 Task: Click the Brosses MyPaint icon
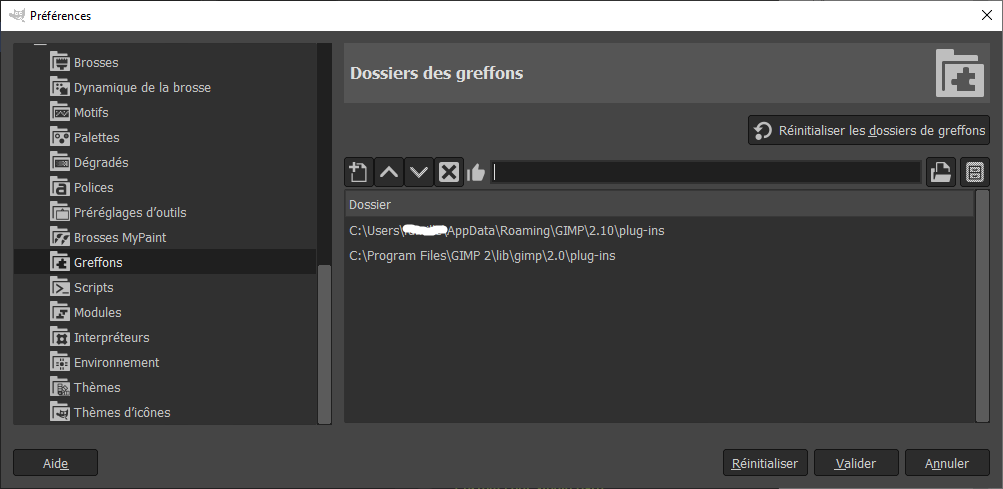click(x=59, y=237)
